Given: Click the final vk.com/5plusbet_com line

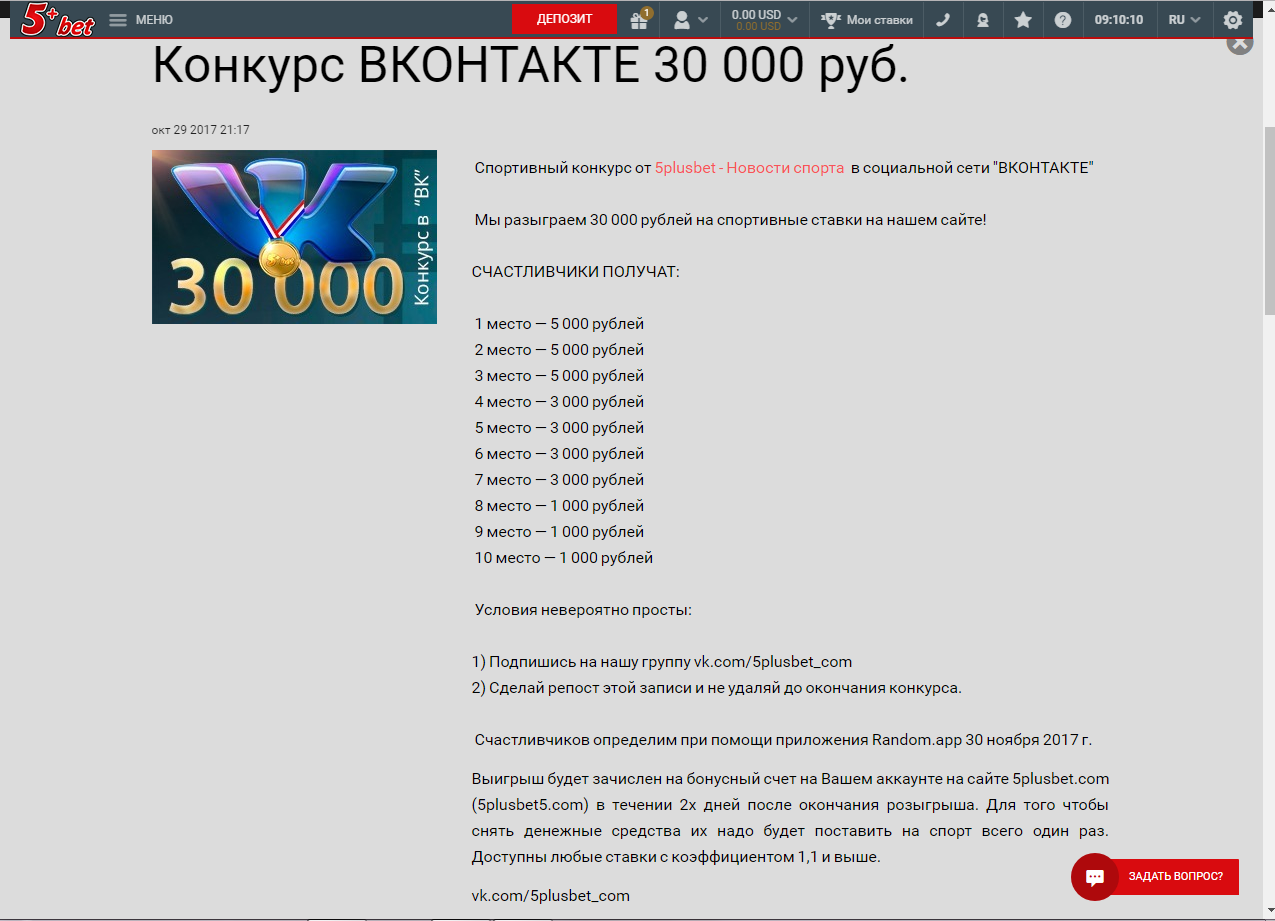Looking at the screenshot, I should (x=551, y=896).
